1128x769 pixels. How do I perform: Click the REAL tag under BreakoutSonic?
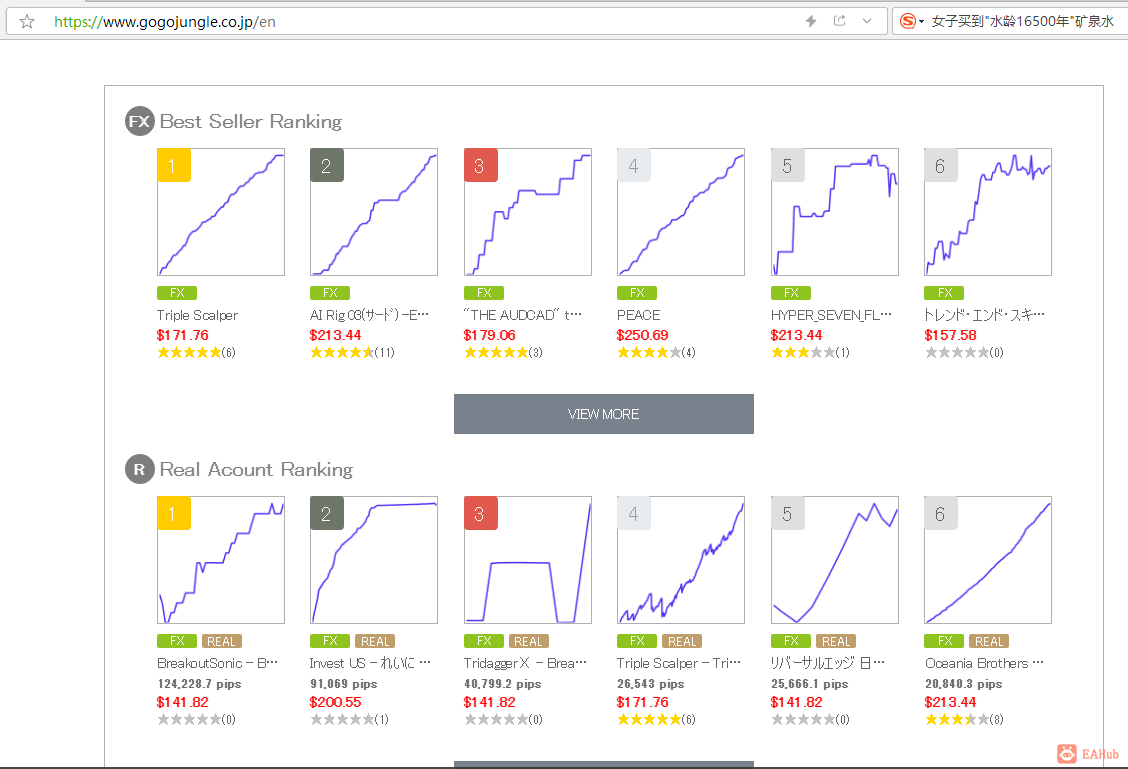(222, 641)
